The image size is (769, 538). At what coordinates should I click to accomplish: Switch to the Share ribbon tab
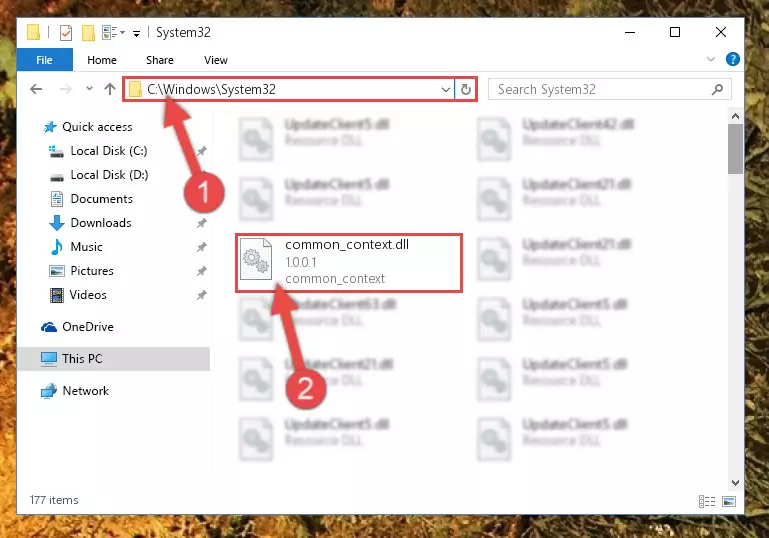tap(160, 60)
